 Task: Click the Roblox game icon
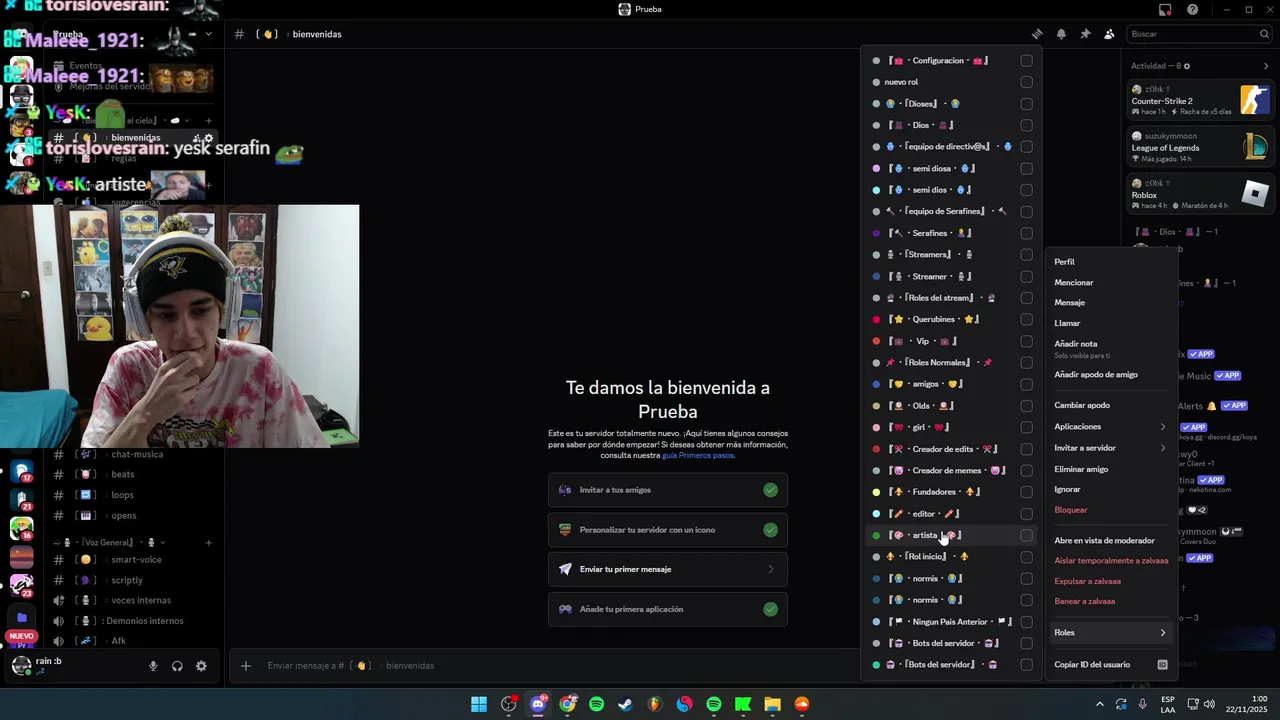point(1254,194)
